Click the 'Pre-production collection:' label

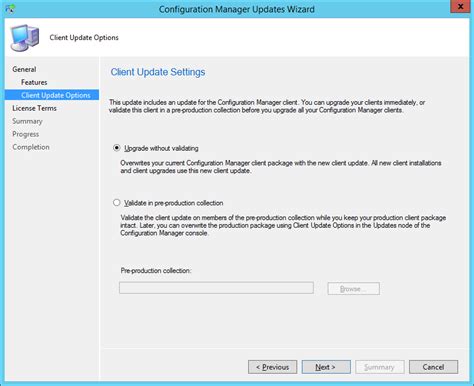156,271
